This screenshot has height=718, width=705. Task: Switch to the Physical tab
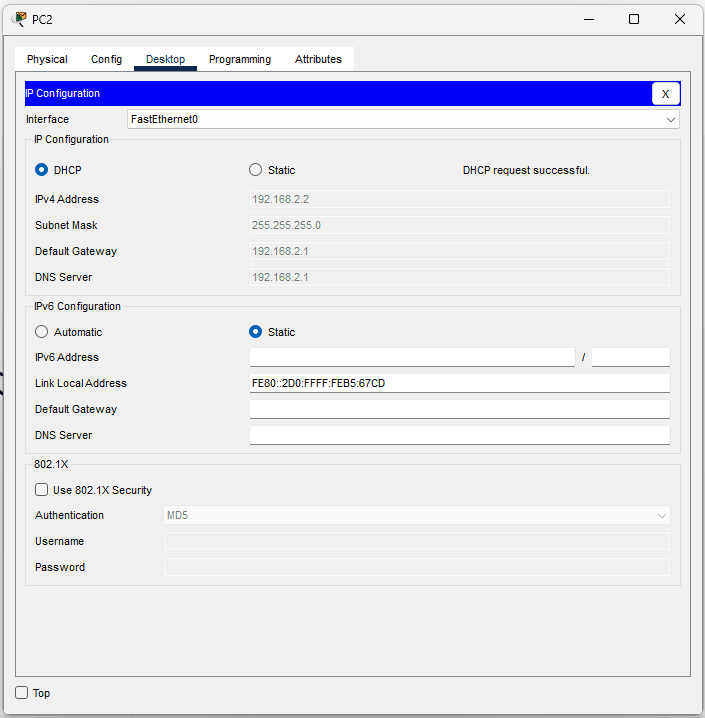(x=47, y=59)
